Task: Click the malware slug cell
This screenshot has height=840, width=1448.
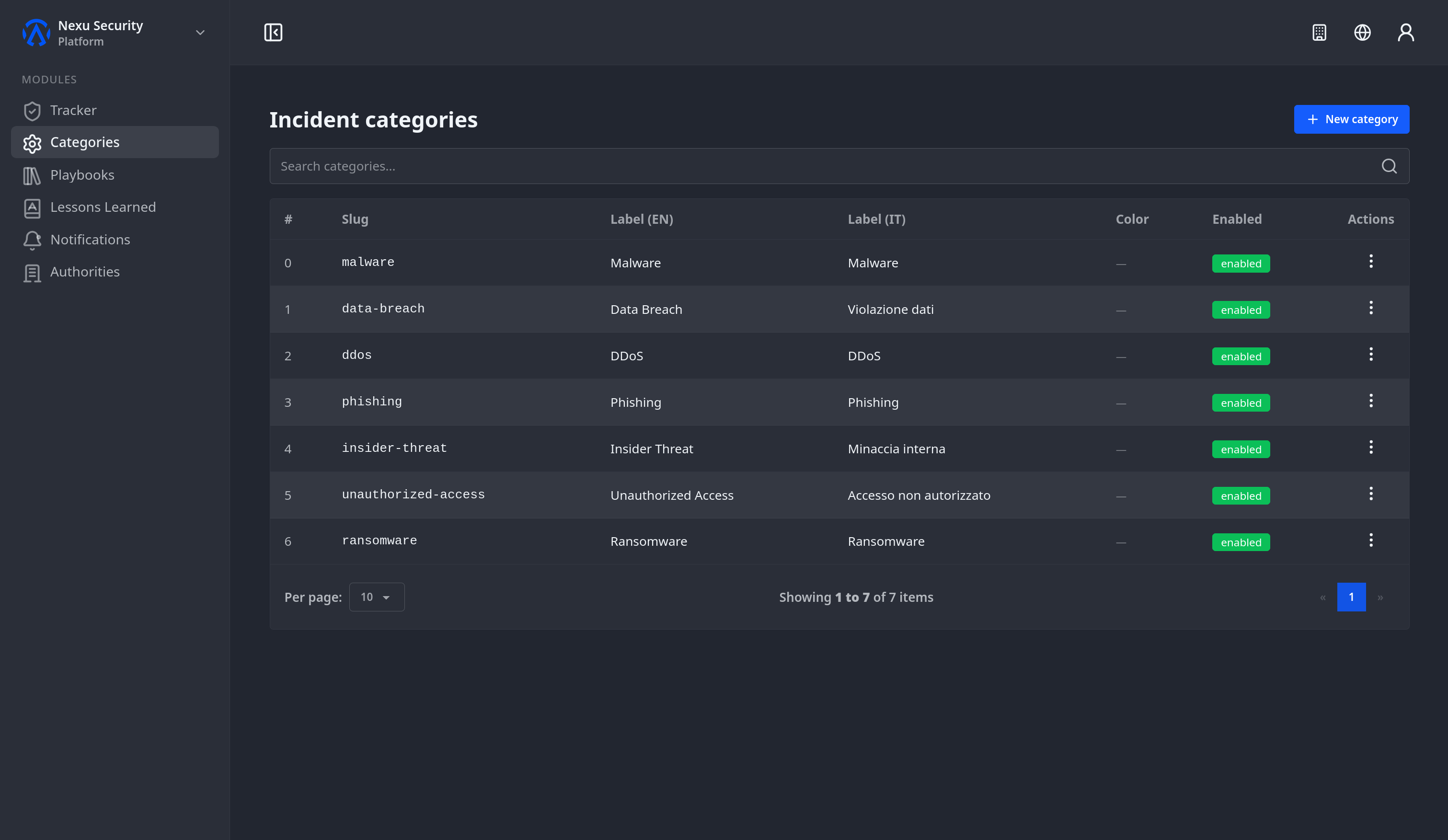Action: click(368, 263)
